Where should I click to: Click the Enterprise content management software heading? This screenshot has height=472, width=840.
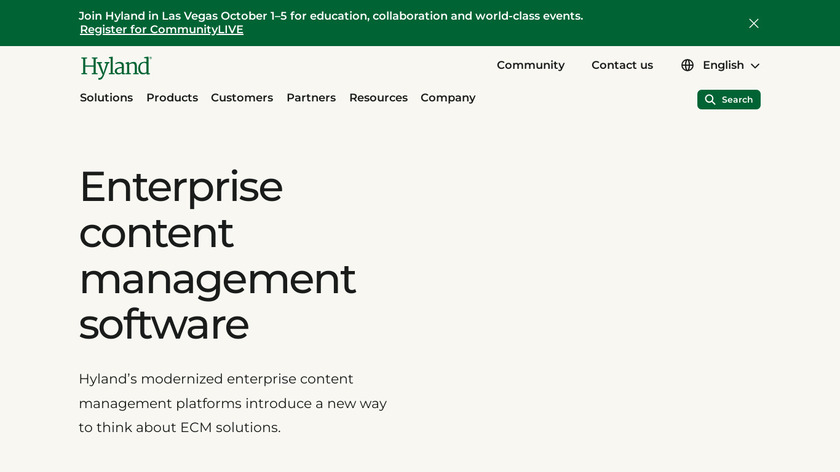[217, 255]
